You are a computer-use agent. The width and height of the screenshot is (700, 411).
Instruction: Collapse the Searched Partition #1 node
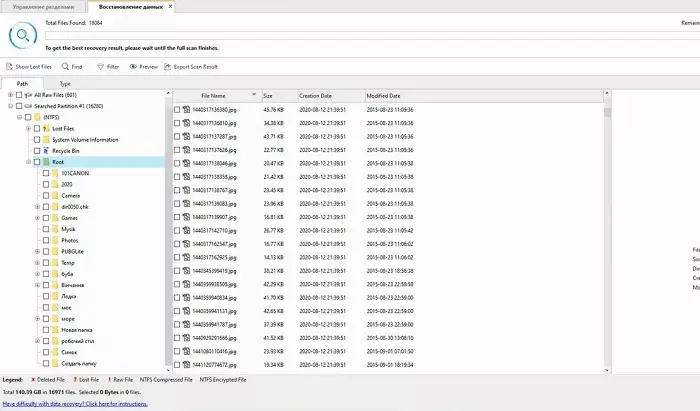point(10,106)
